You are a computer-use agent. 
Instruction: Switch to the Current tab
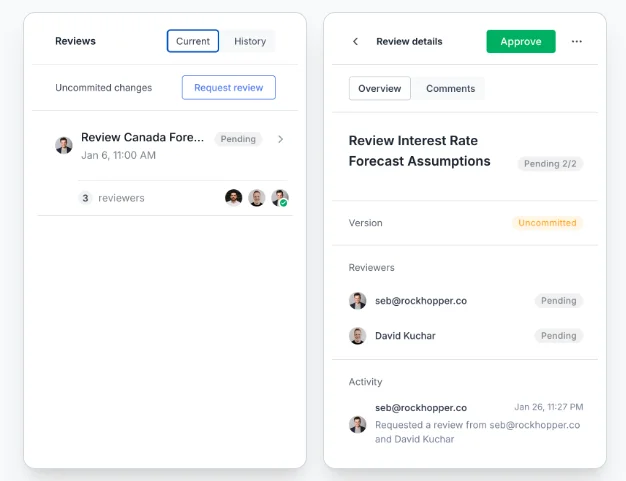tap(193, 41)
